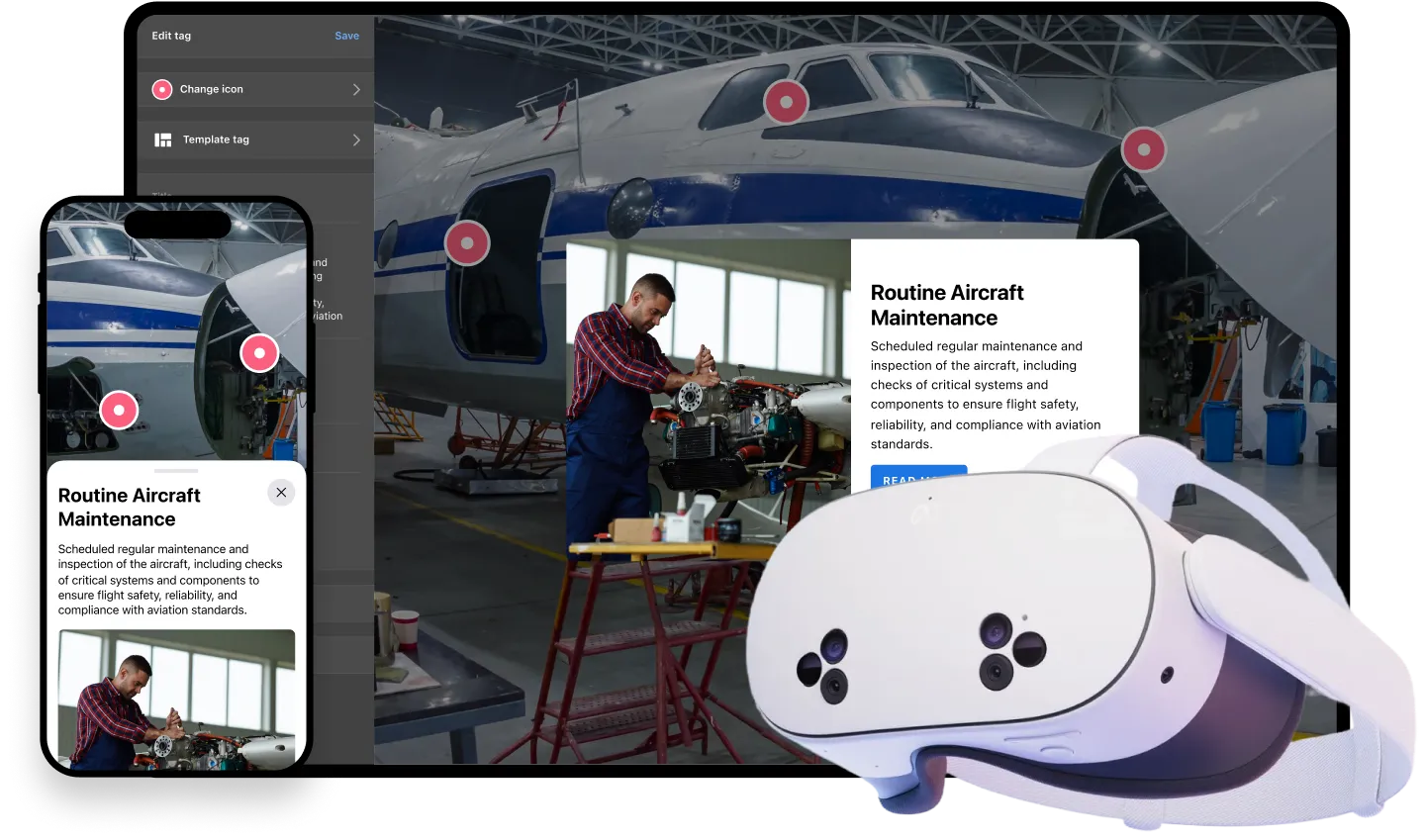Click the Save link in Edit tag header
This screenshot has width=1425, height=840.
[x=346, y=36]
